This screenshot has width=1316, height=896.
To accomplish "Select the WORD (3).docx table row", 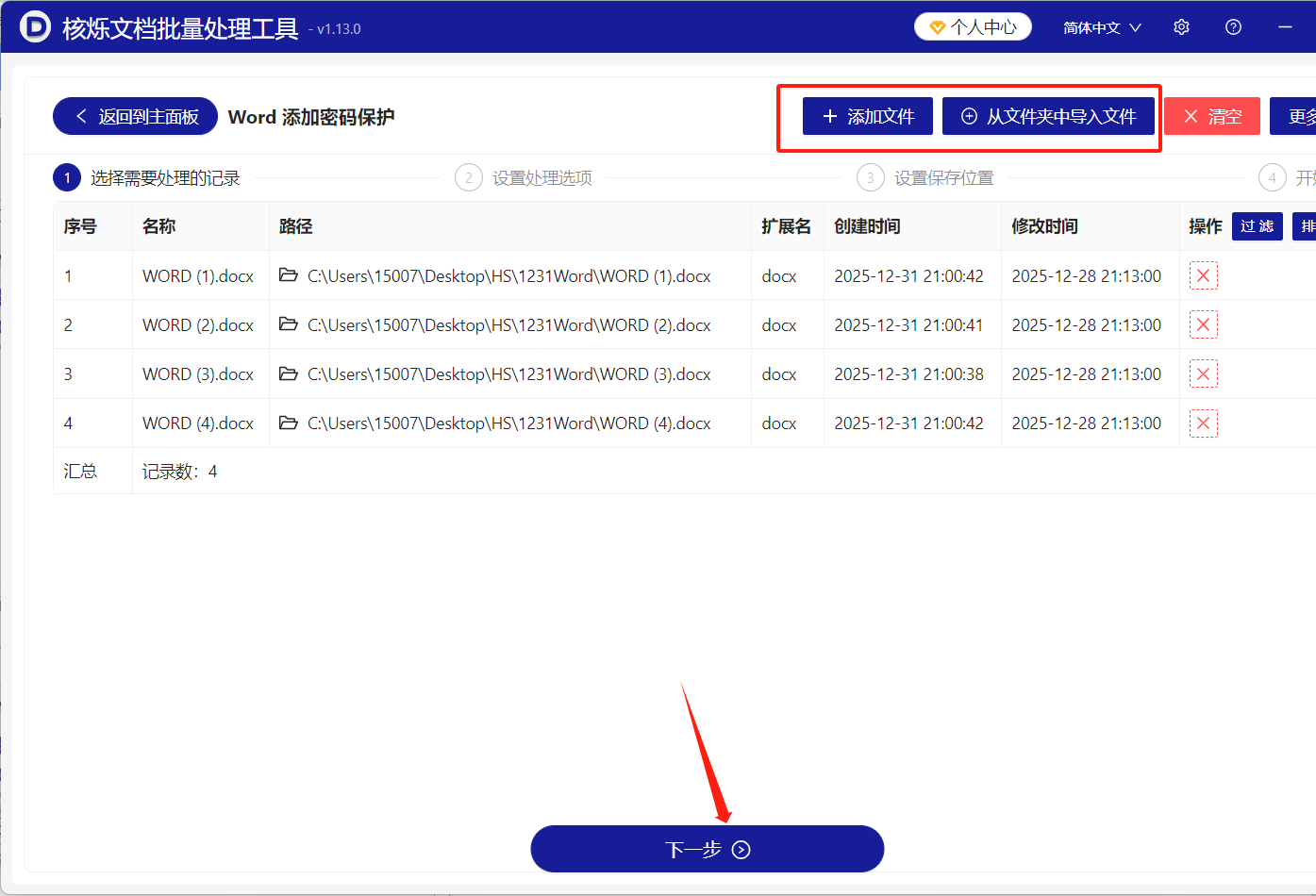I will pos(566,373).
